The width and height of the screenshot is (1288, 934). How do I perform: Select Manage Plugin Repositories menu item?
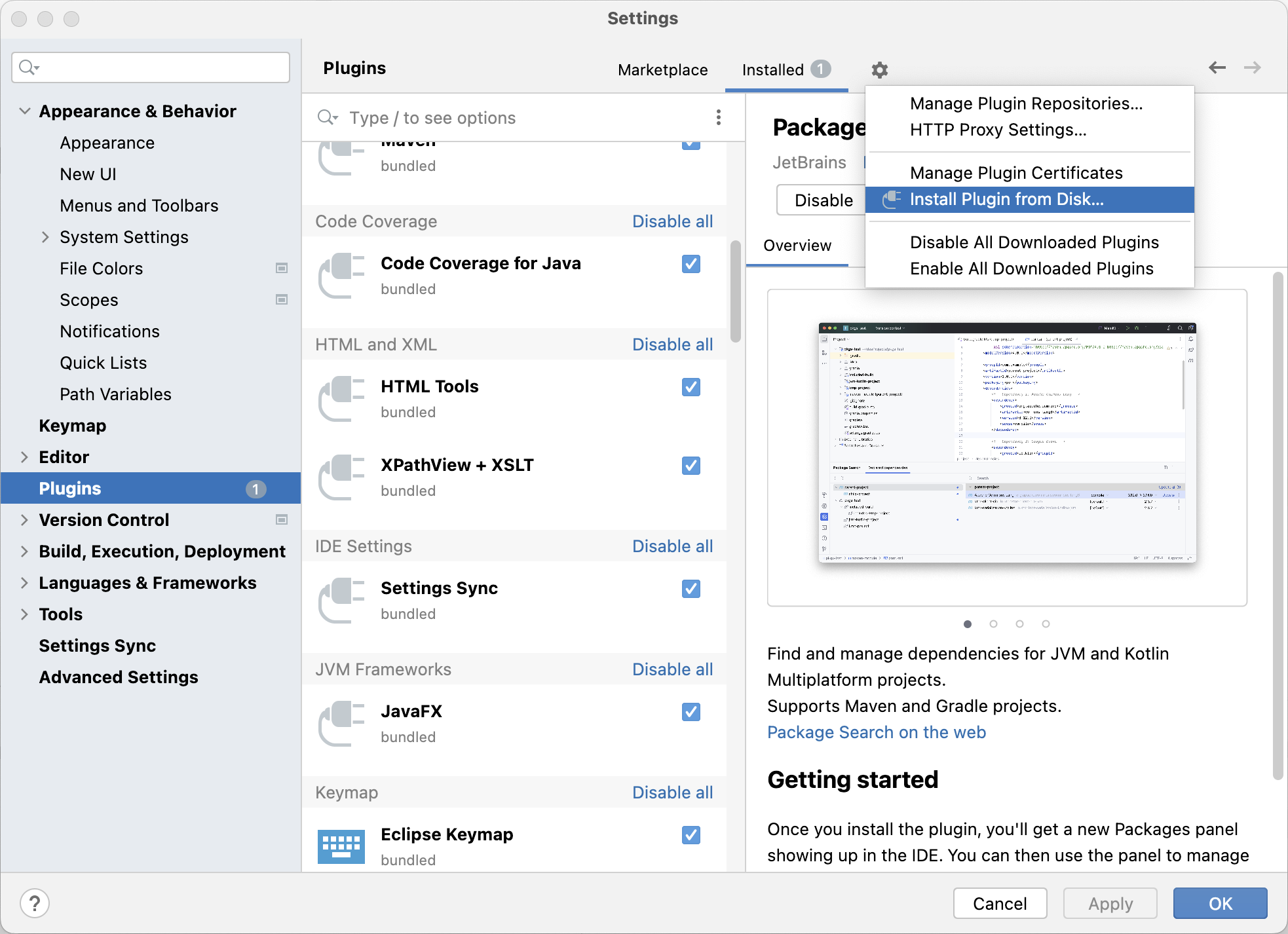click(1029, 103)
